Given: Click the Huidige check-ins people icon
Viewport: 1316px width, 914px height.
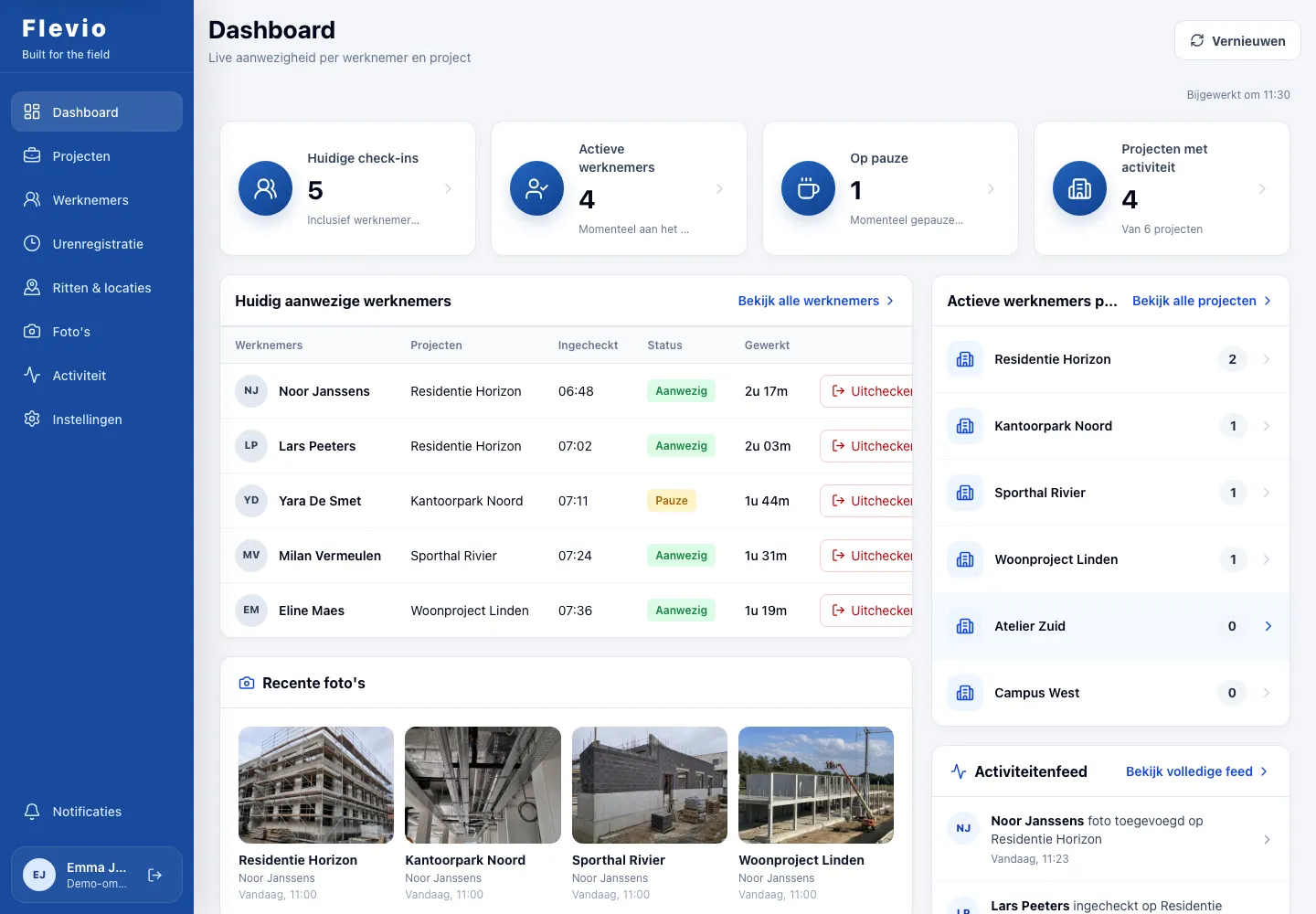Looking at the screenshot, I should tap(265, 188).
